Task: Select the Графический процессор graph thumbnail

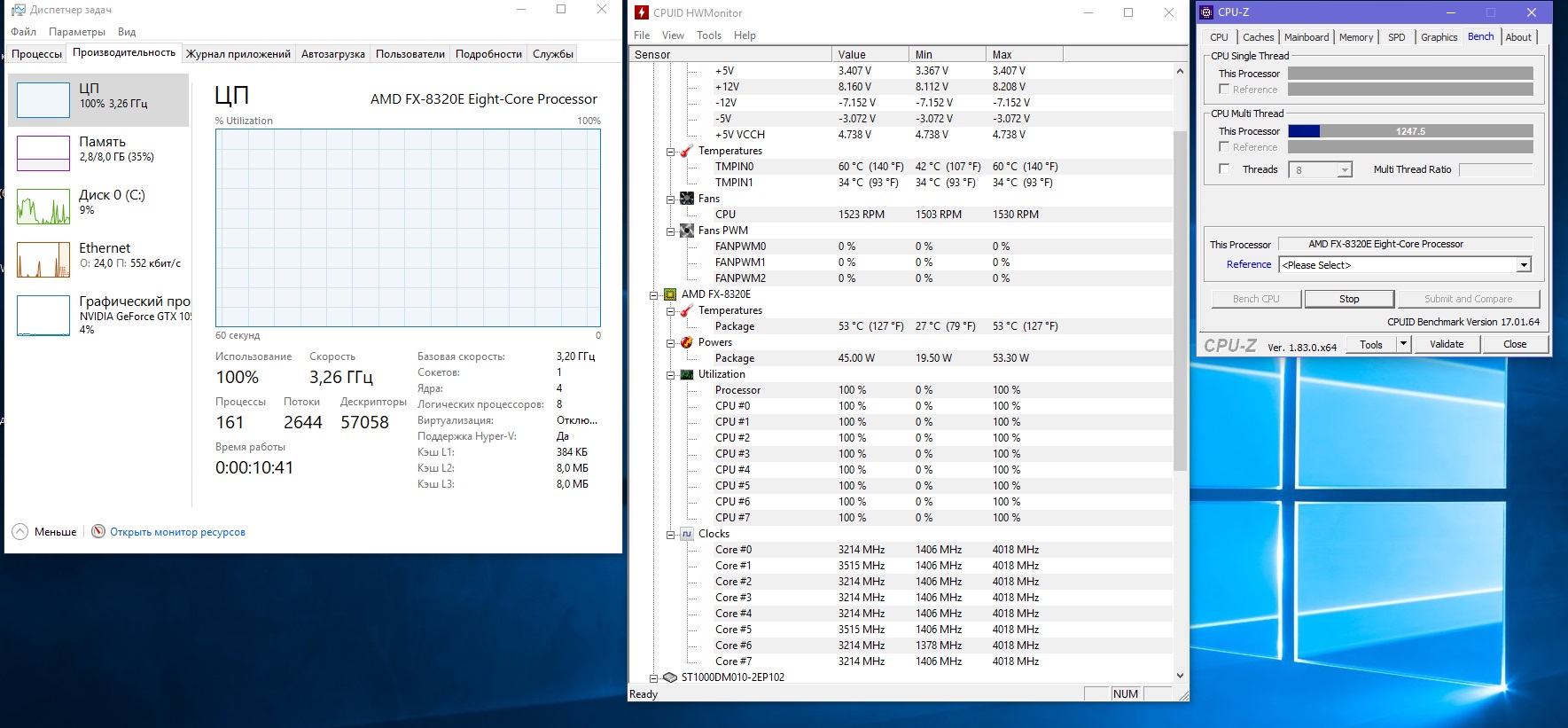Action: (43, 315)
